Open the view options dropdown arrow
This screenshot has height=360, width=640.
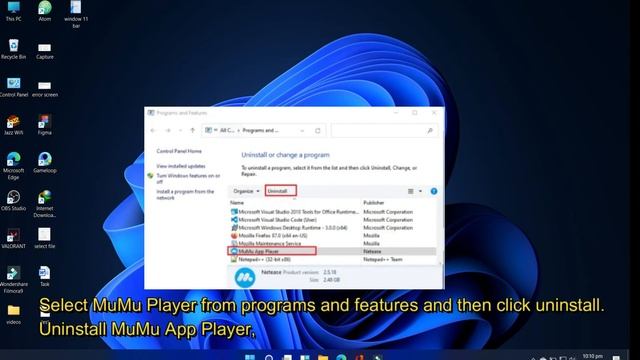point(420,191)
